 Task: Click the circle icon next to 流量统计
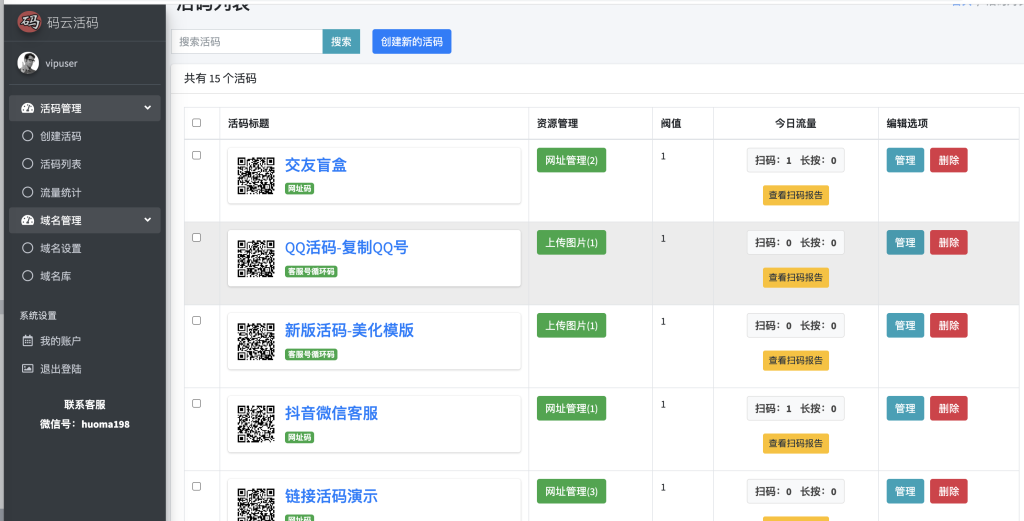(27, 192)
